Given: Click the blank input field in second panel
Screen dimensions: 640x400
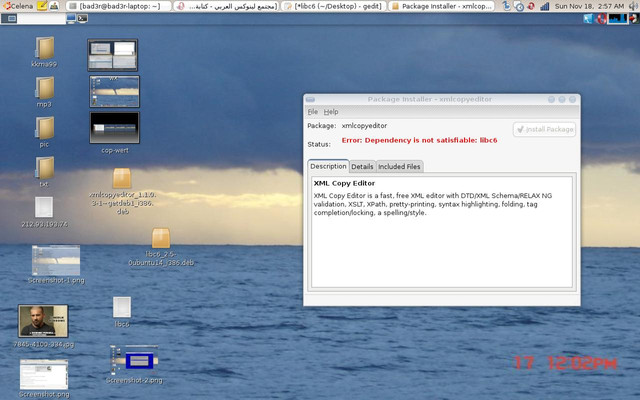Looking at the screenshot, I should (41, 19).
